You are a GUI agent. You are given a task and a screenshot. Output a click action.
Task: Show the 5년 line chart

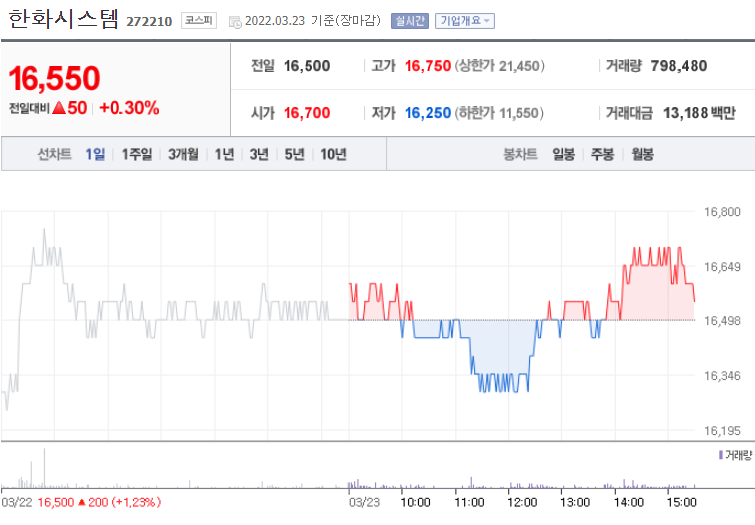point(294,154)
